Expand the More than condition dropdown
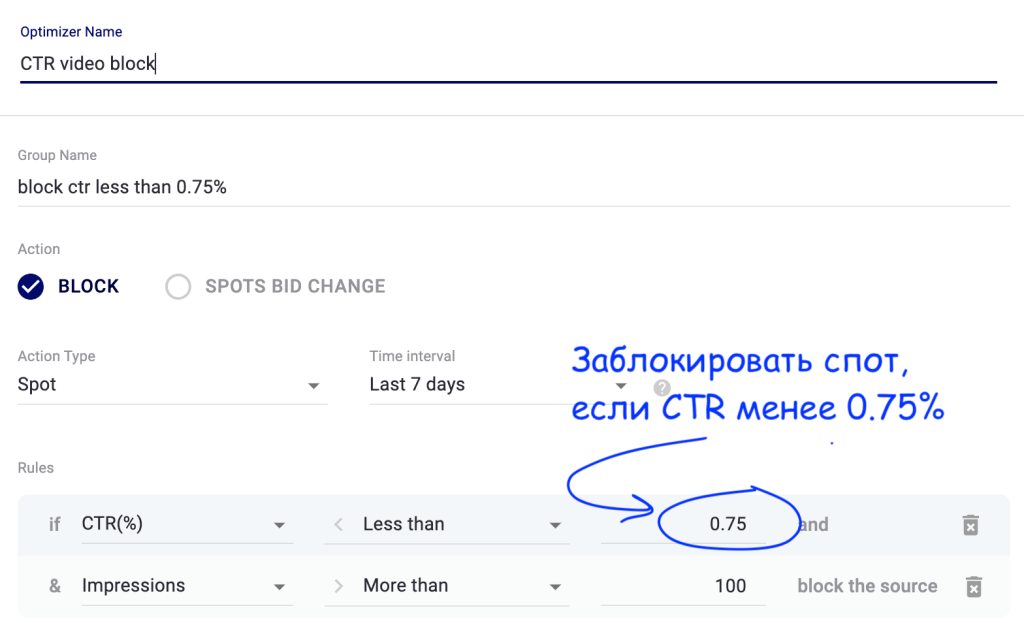1024x623 pixels. 556,586
